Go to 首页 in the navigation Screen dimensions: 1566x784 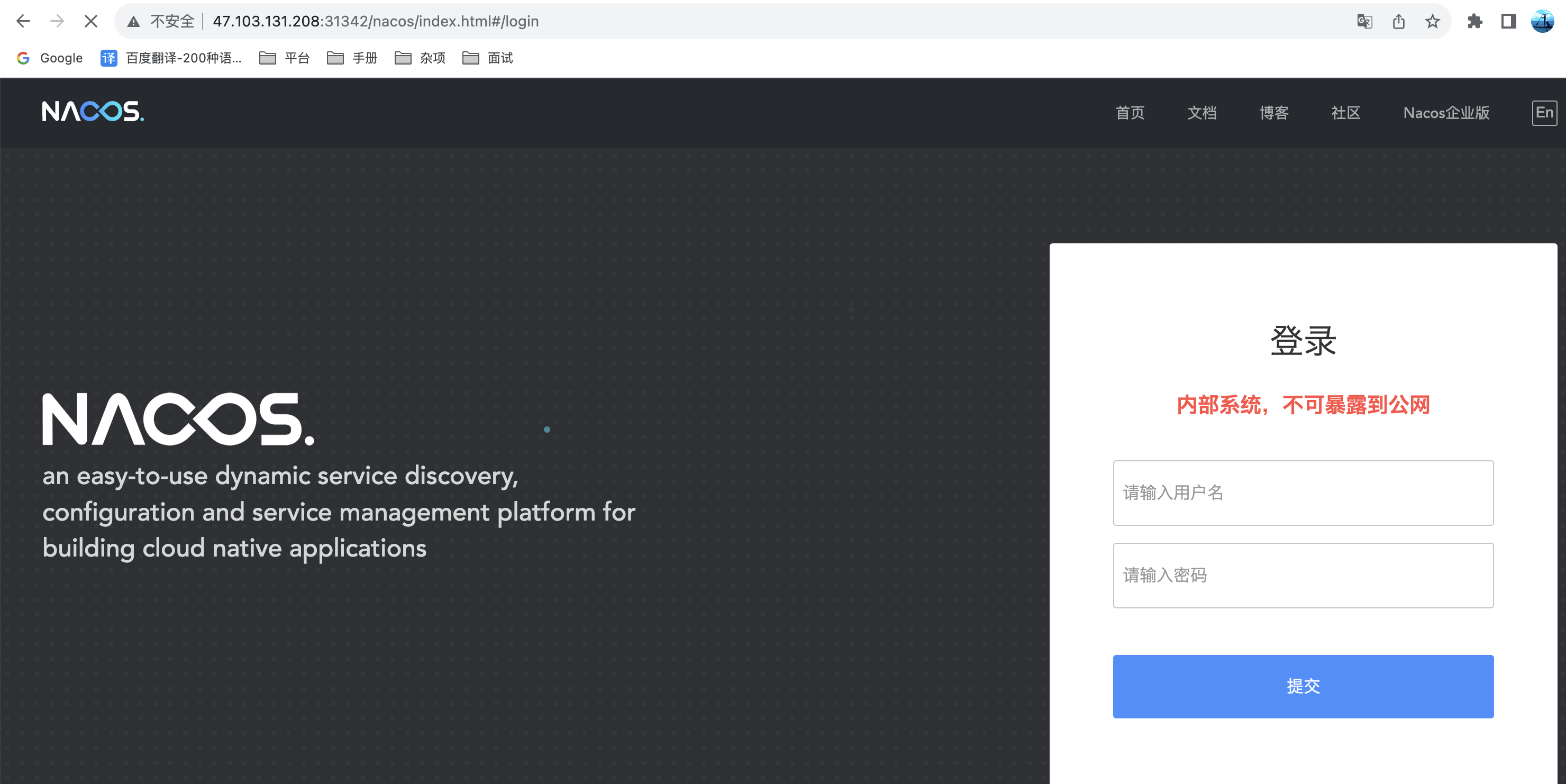(1130, 113)
